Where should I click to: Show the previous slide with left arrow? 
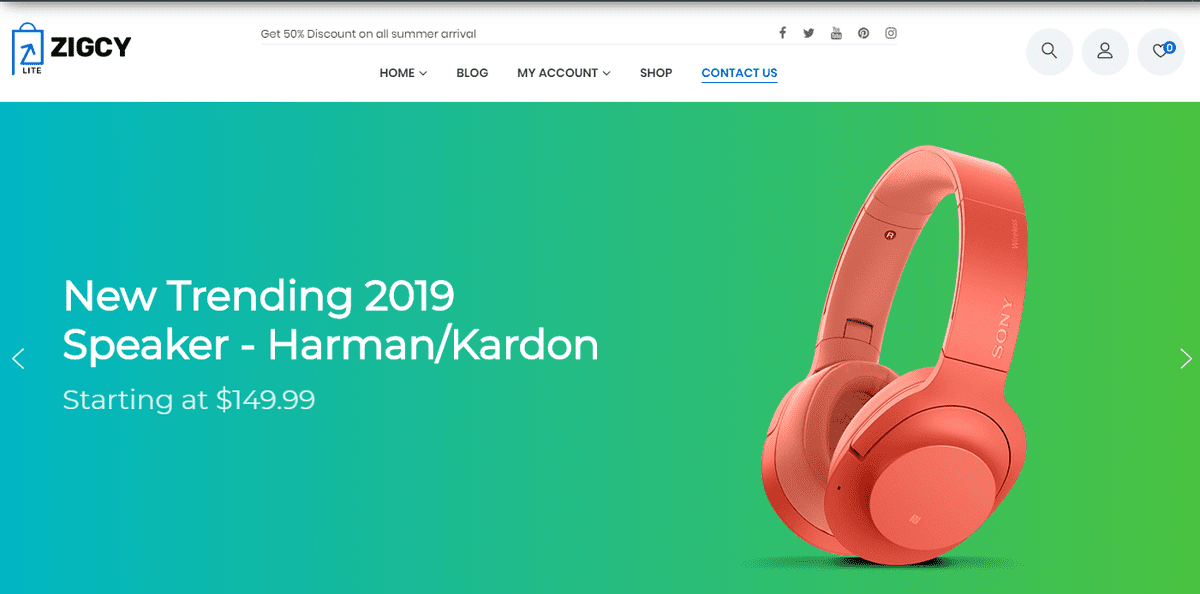tap(17, 358)
